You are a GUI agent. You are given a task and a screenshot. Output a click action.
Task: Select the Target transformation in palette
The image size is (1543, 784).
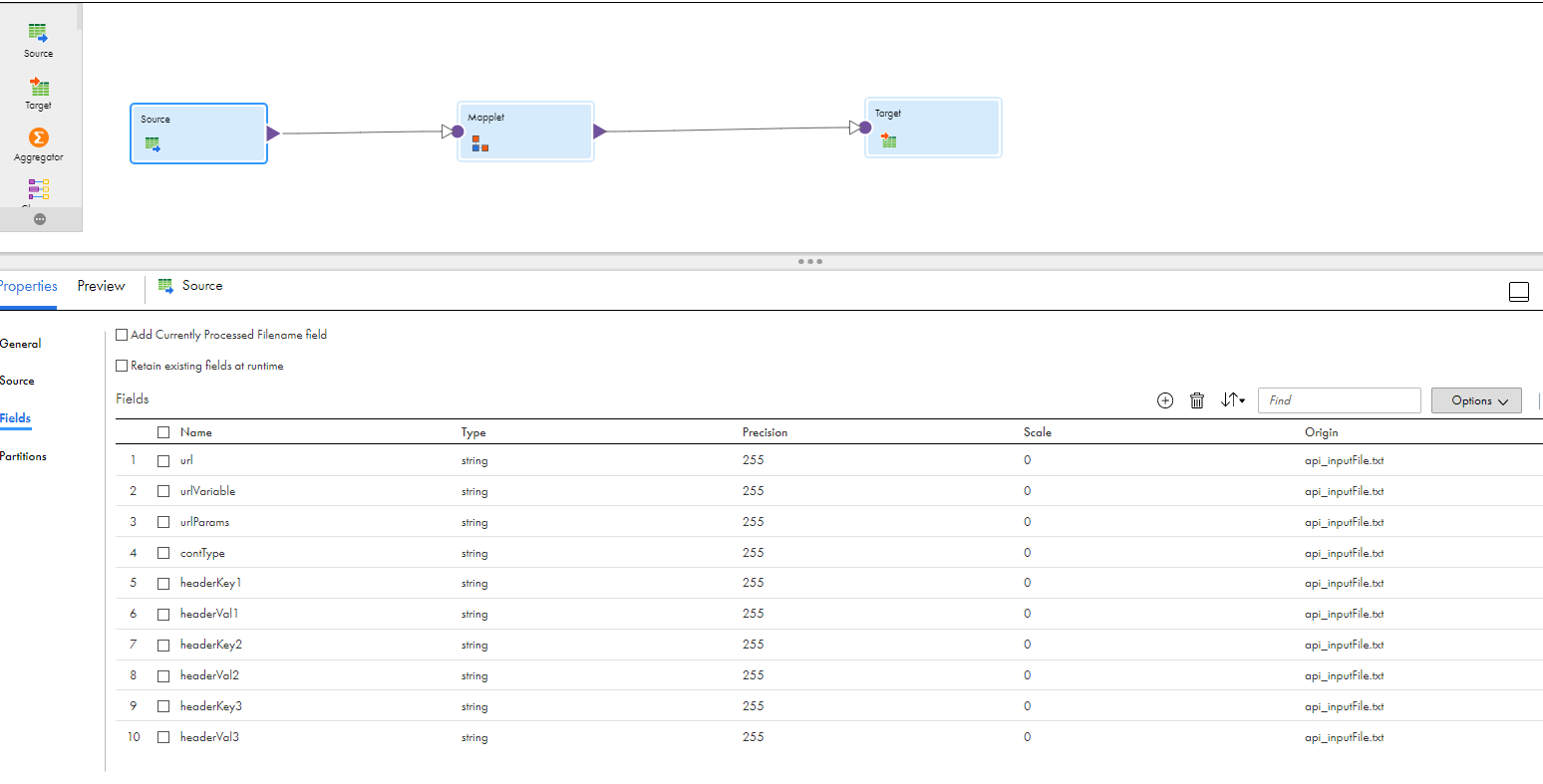point(38,94)
